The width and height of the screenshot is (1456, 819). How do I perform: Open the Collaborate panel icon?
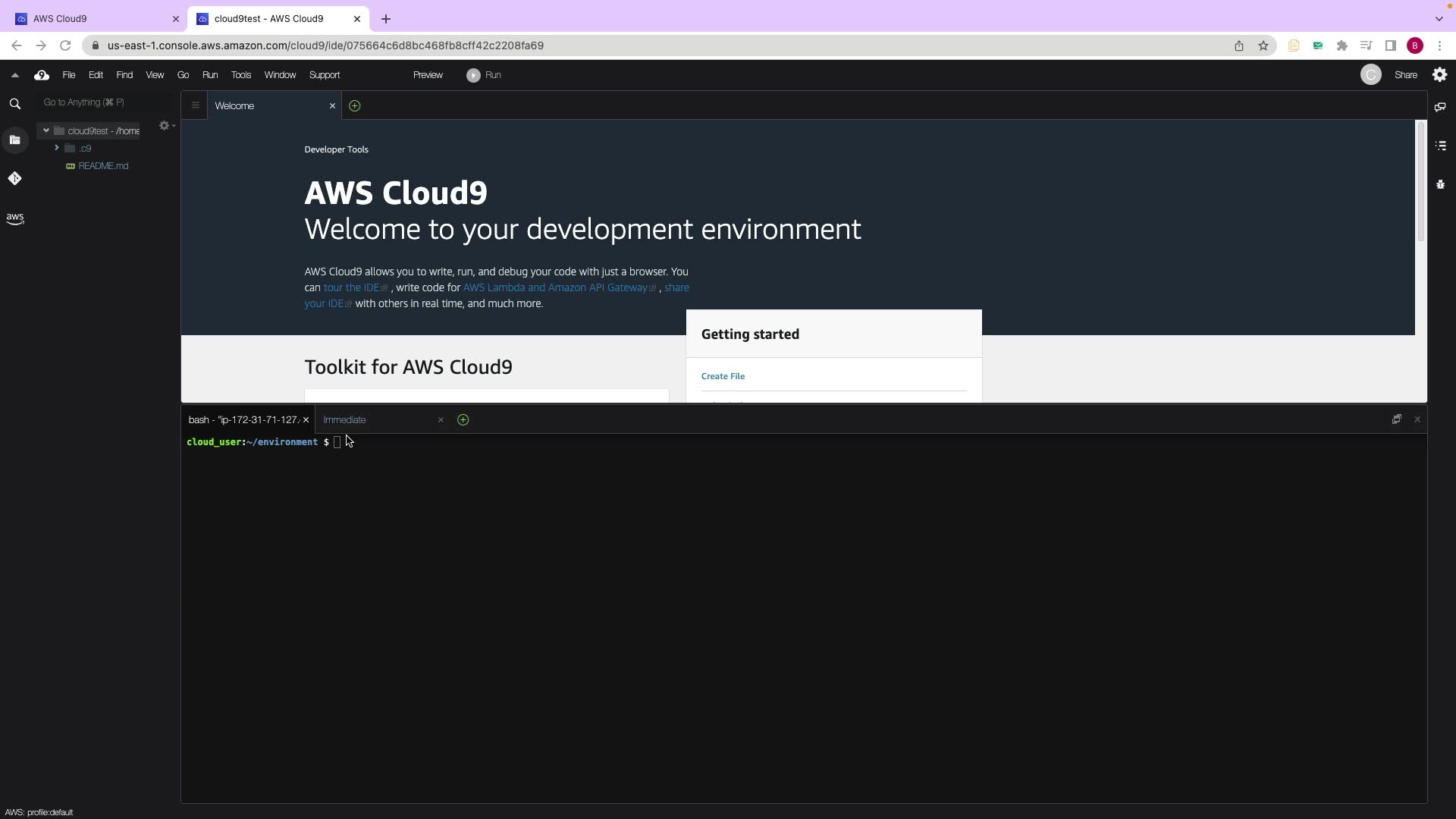click(1440, 107)
